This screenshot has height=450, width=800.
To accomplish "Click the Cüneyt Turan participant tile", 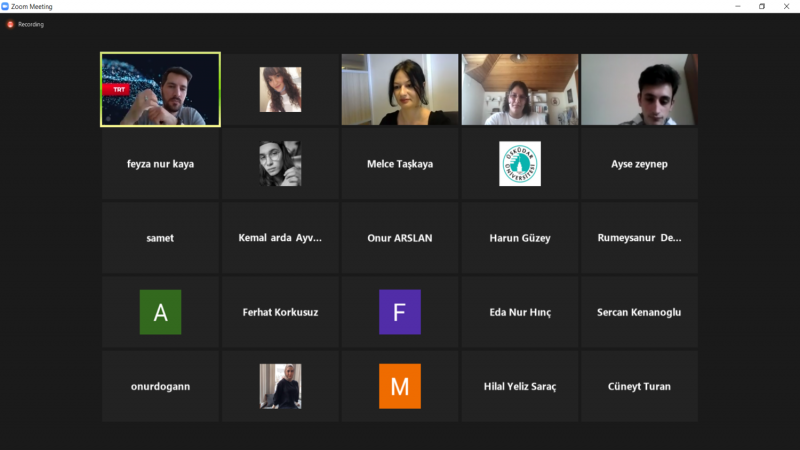I will pyautogui.click(x=640, y=386).
